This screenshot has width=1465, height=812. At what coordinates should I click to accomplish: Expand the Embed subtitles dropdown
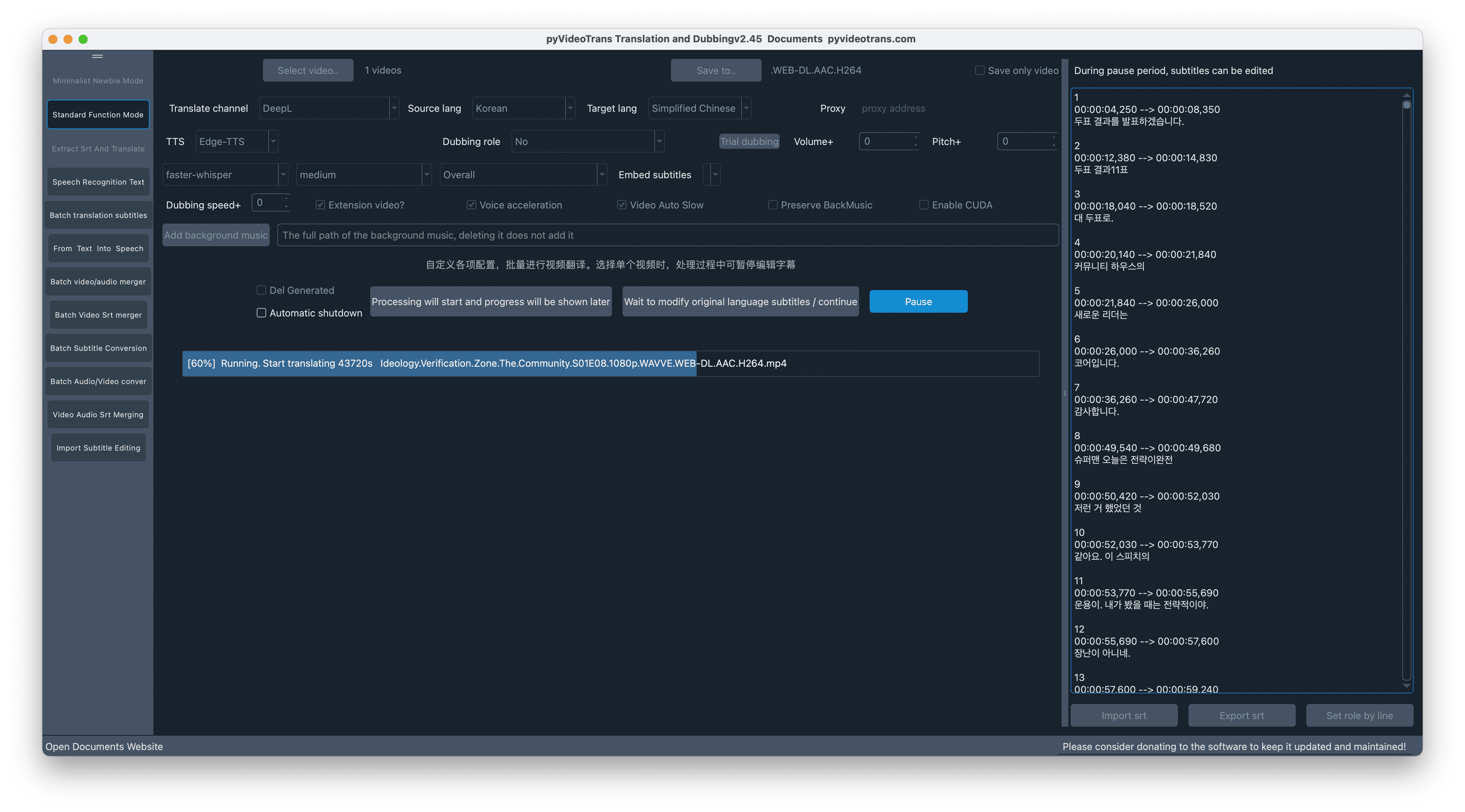click(712, 174)
